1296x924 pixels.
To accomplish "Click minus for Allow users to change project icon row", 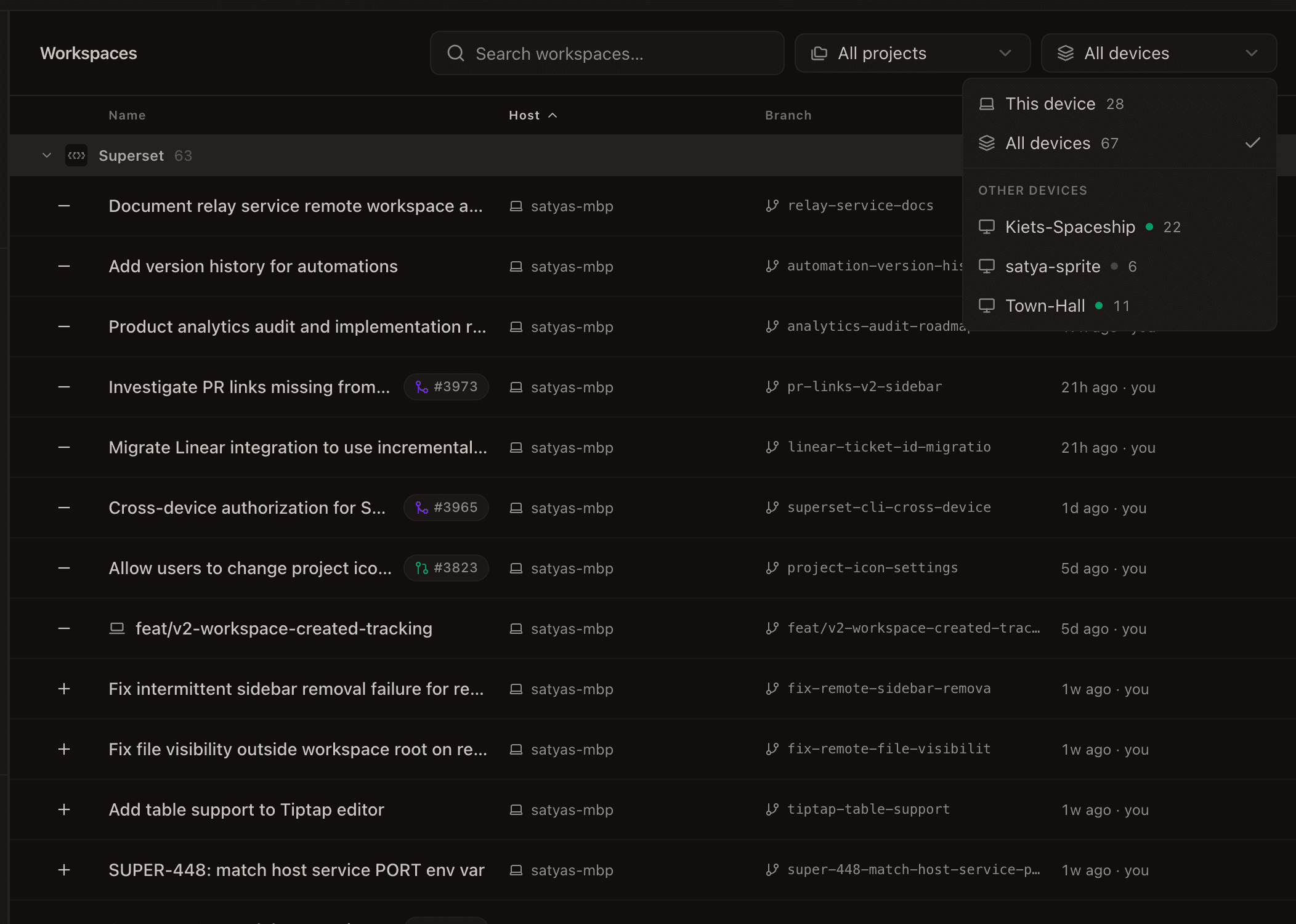I will (x=64, y=568).
